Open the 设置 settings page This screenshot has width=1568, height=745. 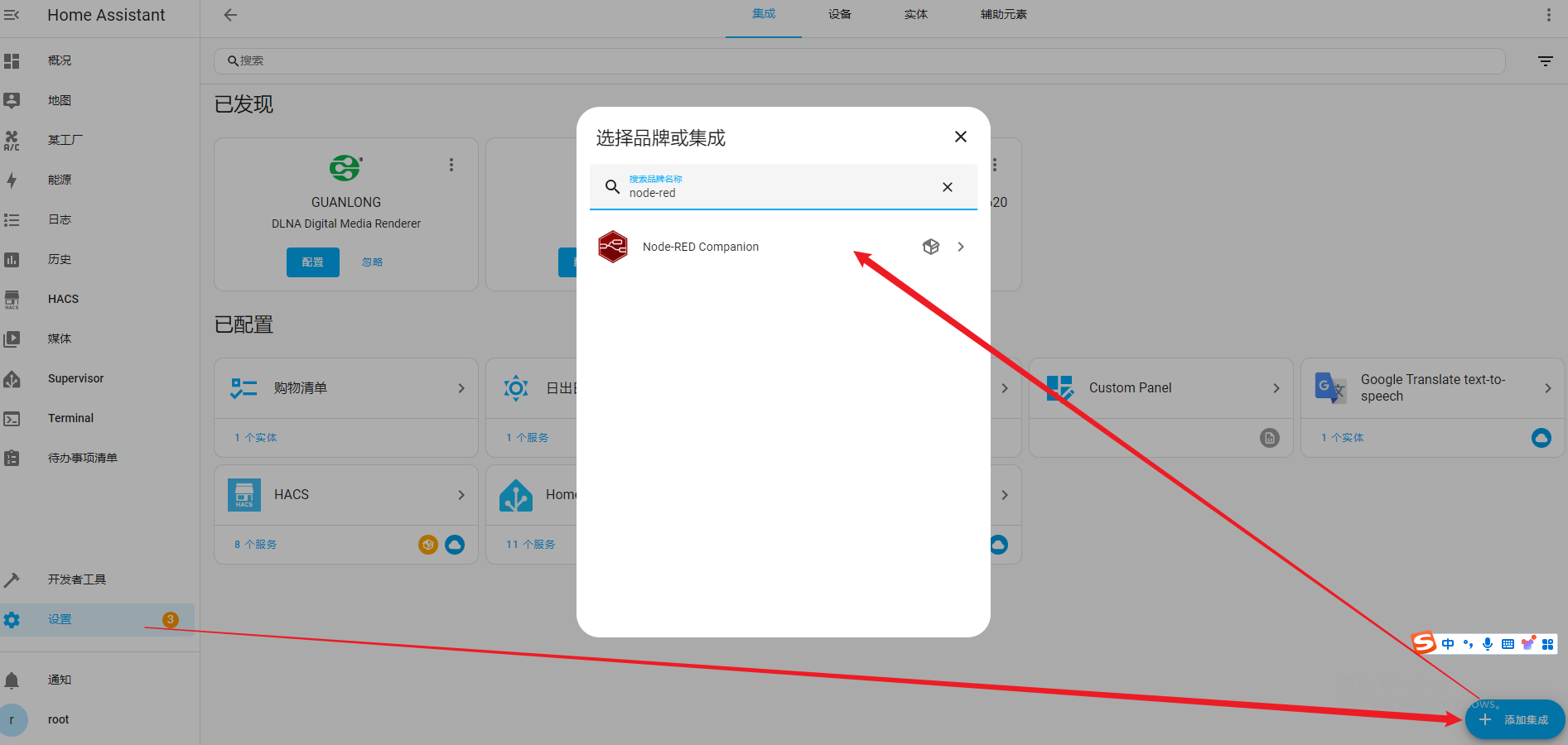(x=98, y=619)
